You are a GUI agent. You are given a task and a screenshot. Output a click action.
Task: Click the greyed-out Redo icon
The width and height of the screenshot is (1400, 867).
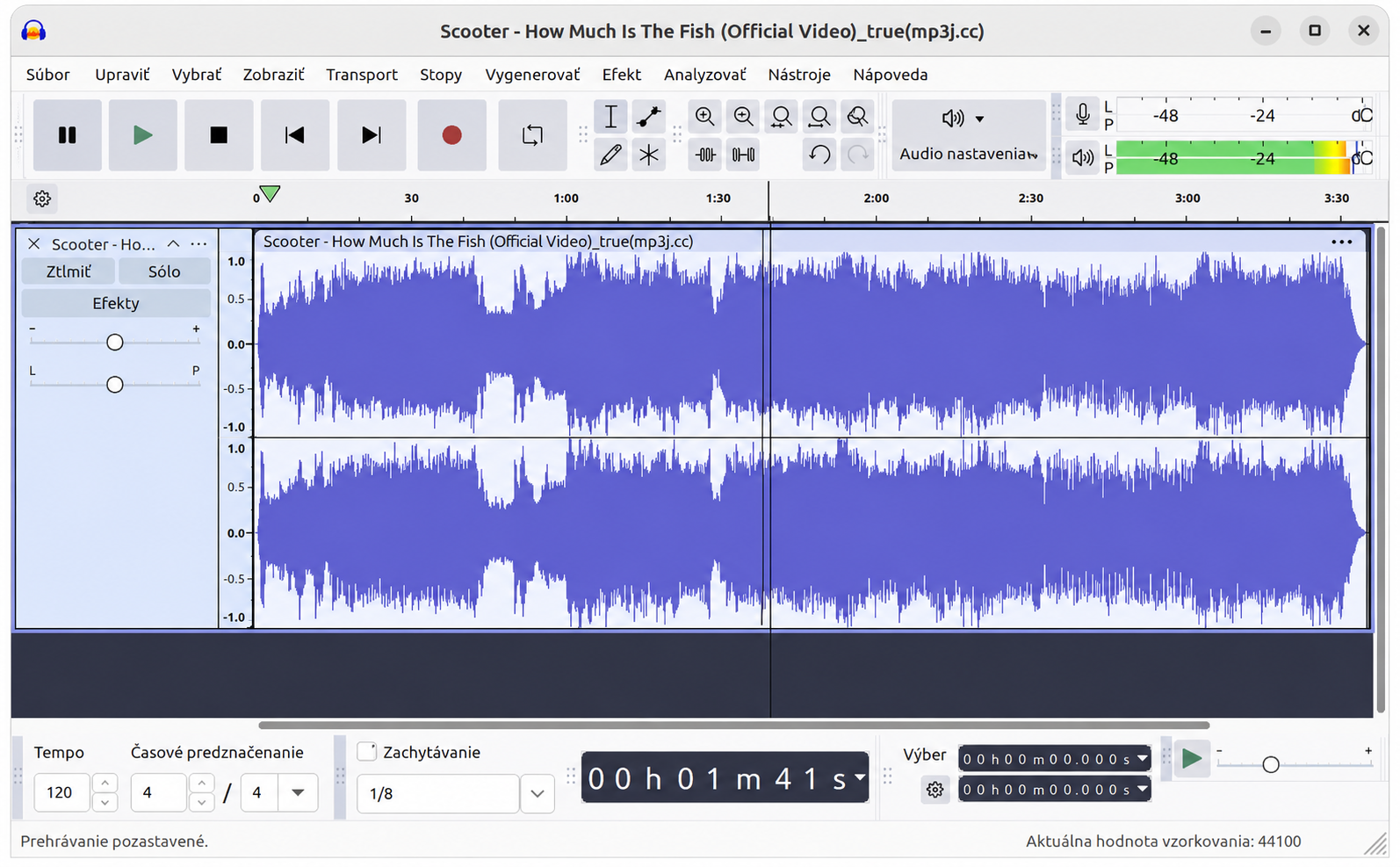click(857, 155)
